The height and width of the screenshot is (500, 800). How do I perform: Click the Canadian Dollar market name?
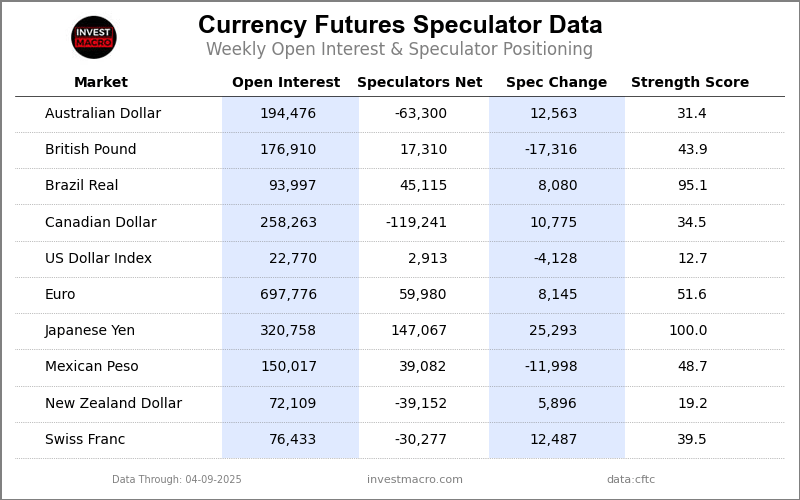[101, 223]
